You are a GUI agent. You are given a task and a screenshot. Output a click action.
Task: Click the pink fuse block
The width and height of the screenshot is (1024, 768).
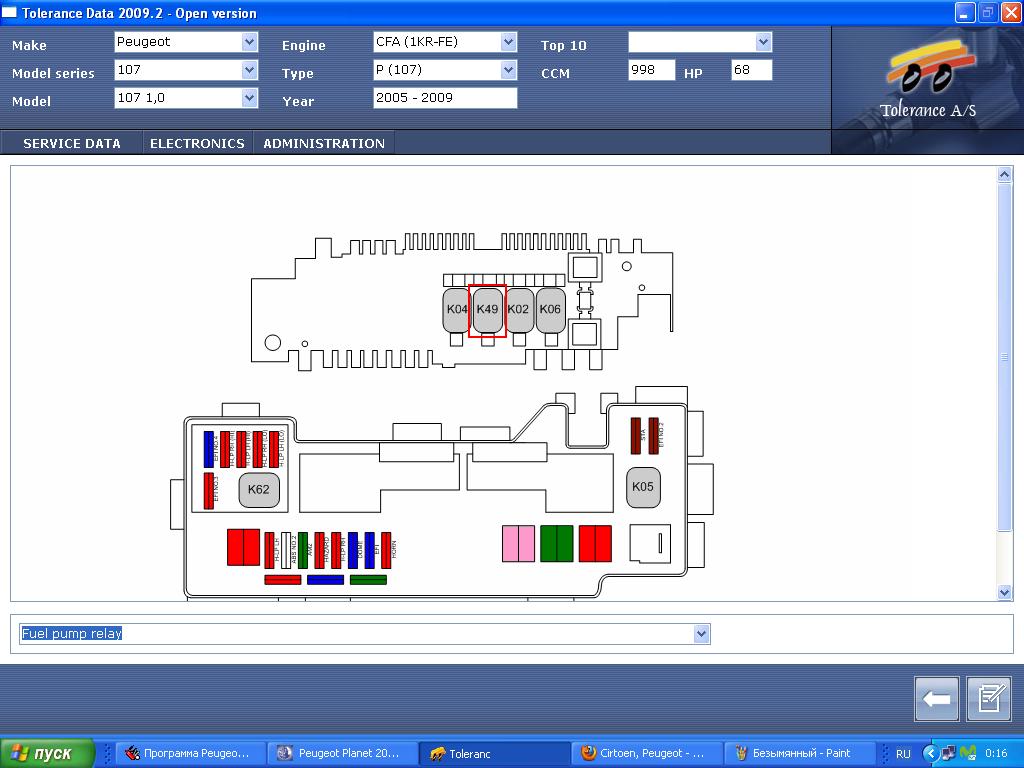(519, 543)
